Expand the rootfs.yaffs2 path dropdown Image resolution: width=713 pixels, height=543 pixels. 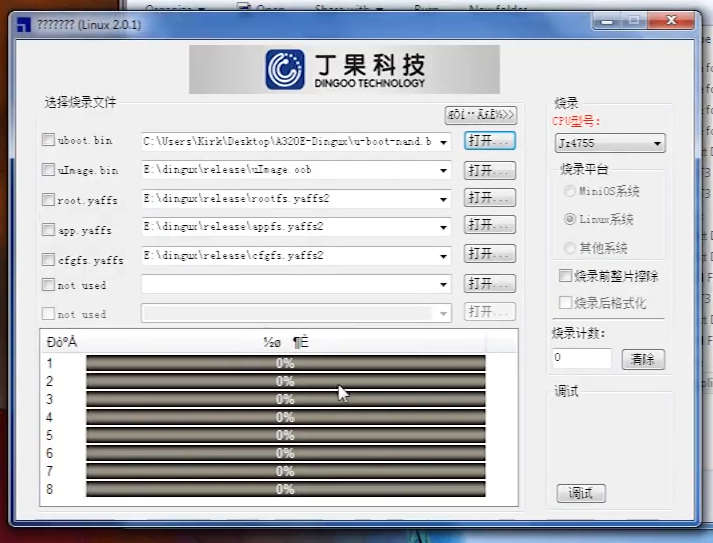(443, 199)
